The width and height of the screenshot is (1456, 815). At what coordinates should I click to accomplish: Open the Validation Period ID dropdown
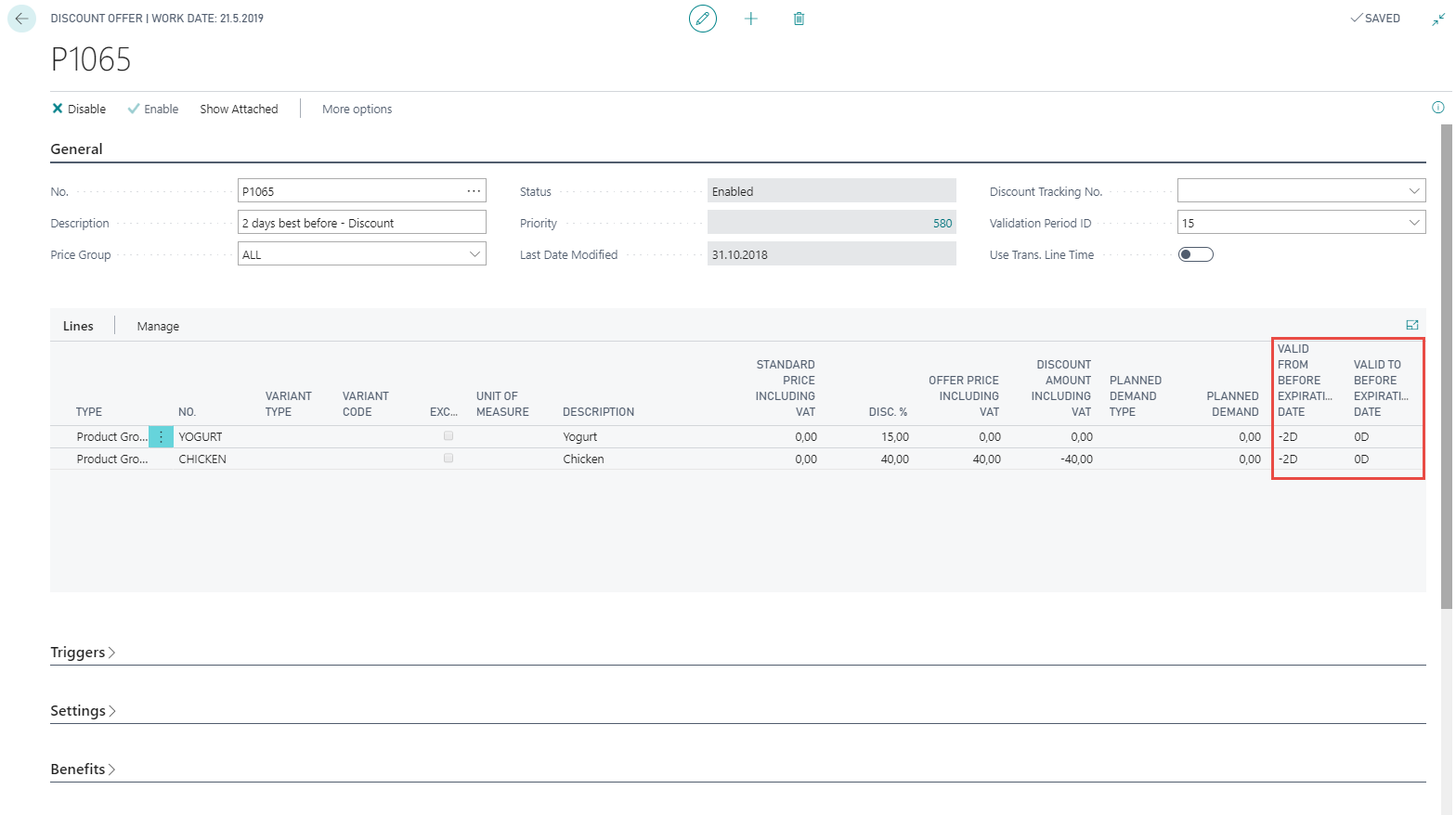tap(1413, 223)
